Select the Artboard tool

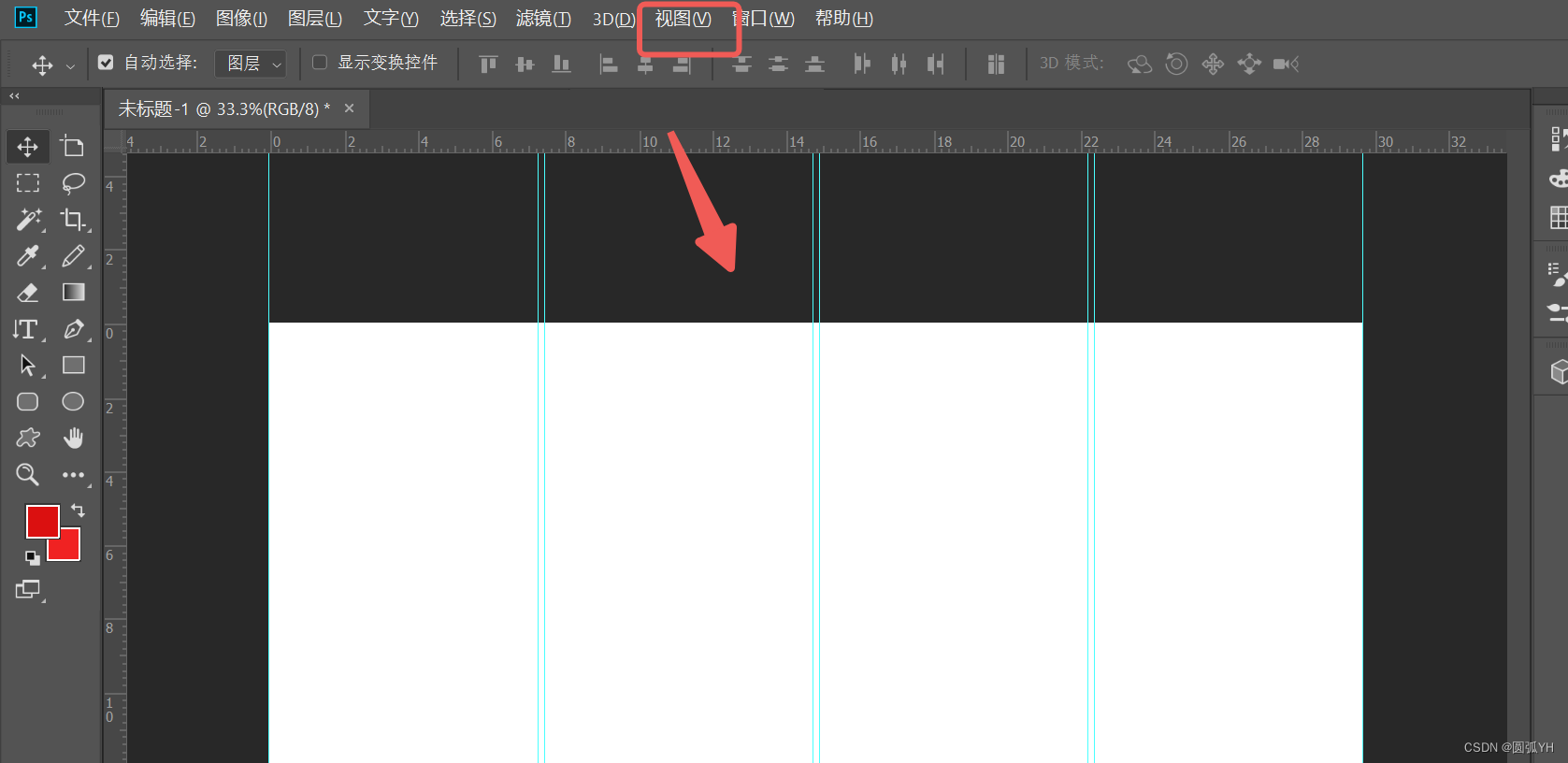[73, 147]
